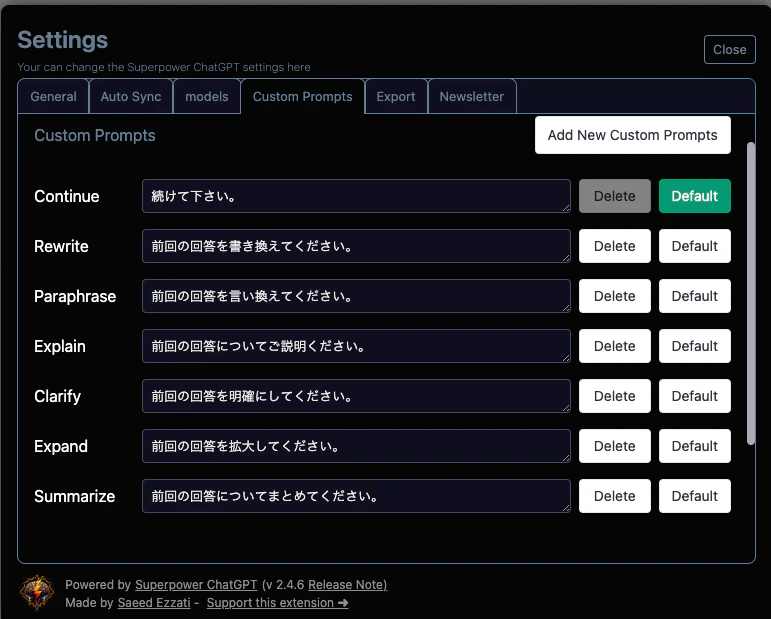This screenshot has width=771, height=619.
Task: Click the Rewrite prompt label
Action: 61,246
